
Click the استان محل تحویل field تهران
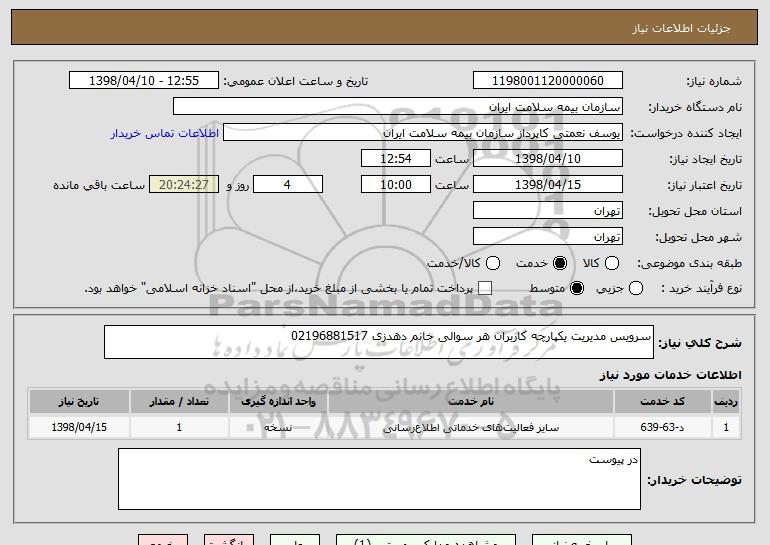pos(548,211)
